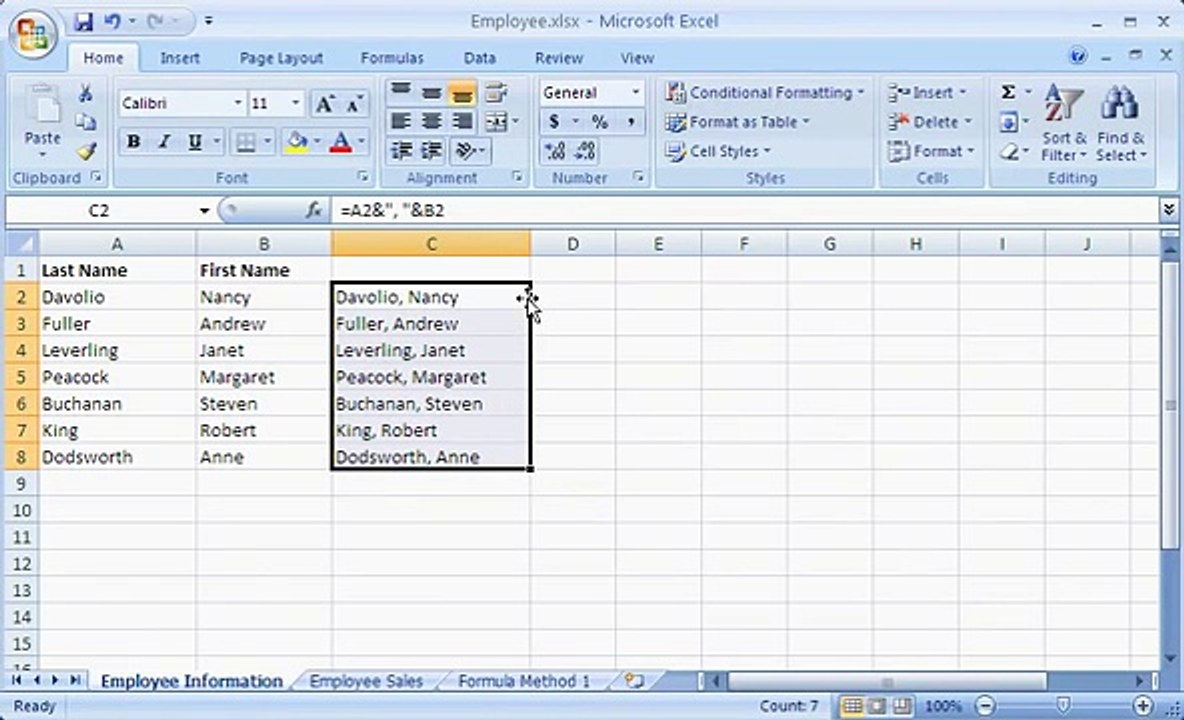Click Delete cells button
The height and width of the screenshot is (720, 1184).
(x=930, y=122)
